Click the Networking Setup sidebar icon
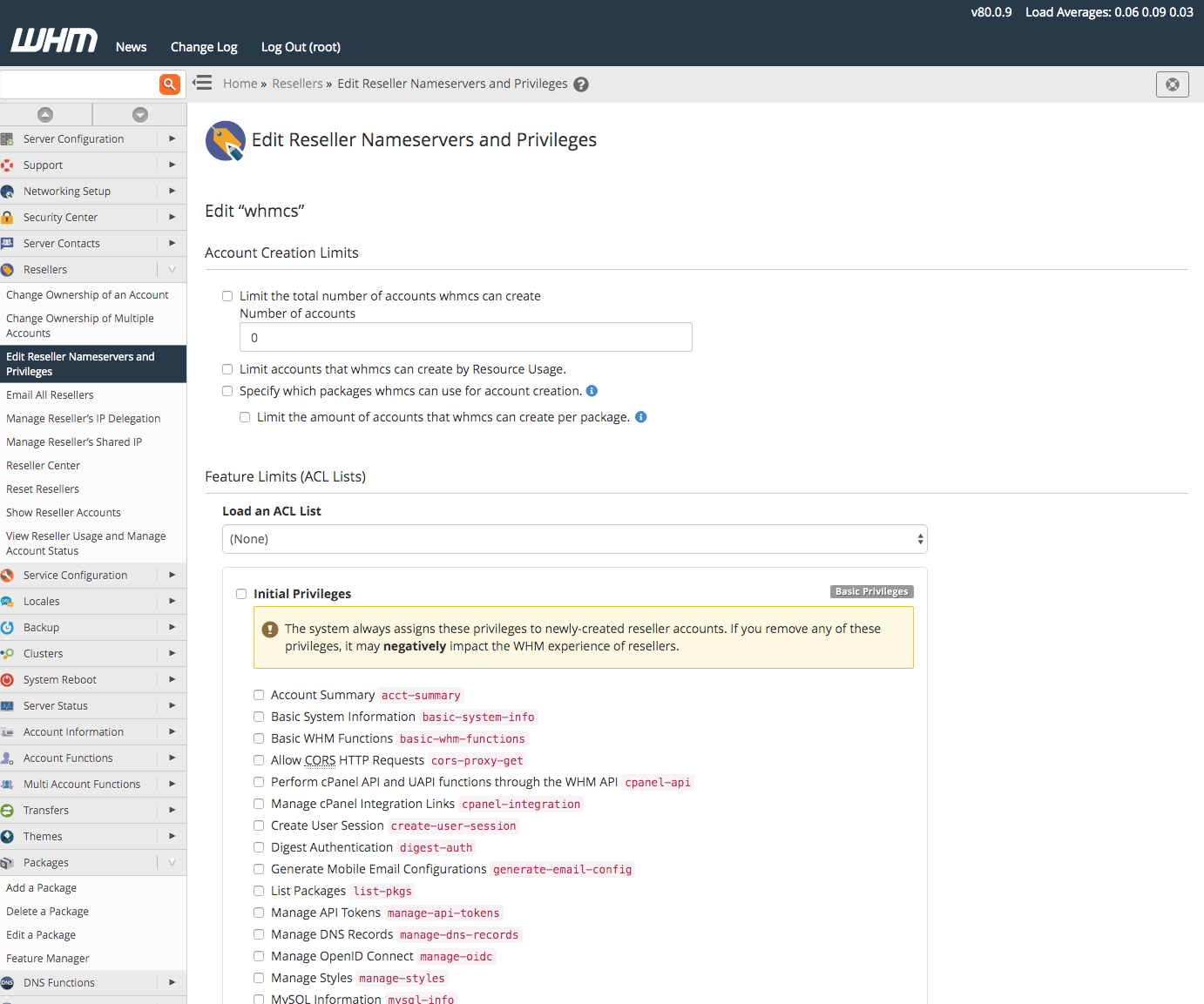This screenshot has height=1004, width=1204. click(x=7, y=192)
